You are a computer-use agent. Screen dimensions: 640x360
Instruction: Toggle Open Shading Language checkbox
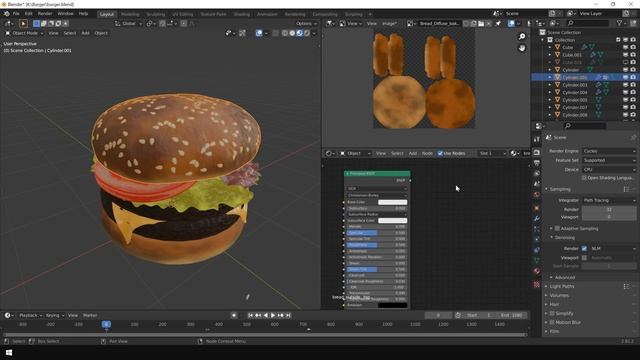(584, 178)
